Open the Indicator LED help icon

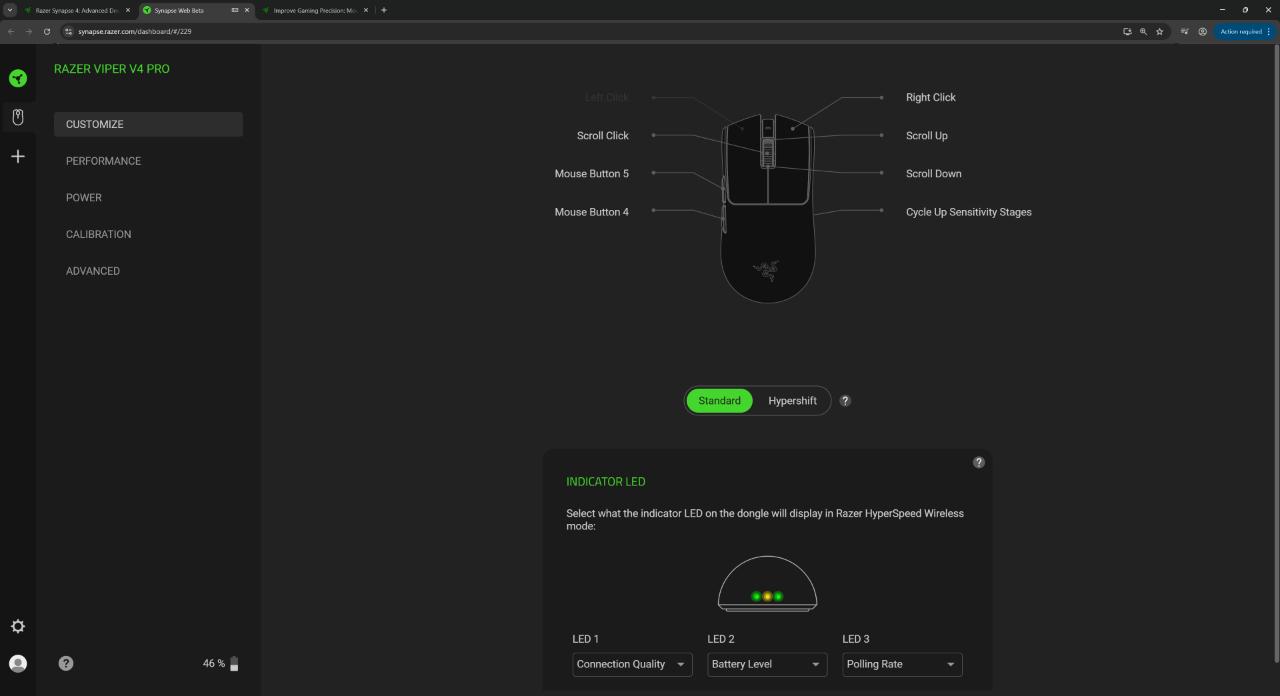tap(979, 462)
